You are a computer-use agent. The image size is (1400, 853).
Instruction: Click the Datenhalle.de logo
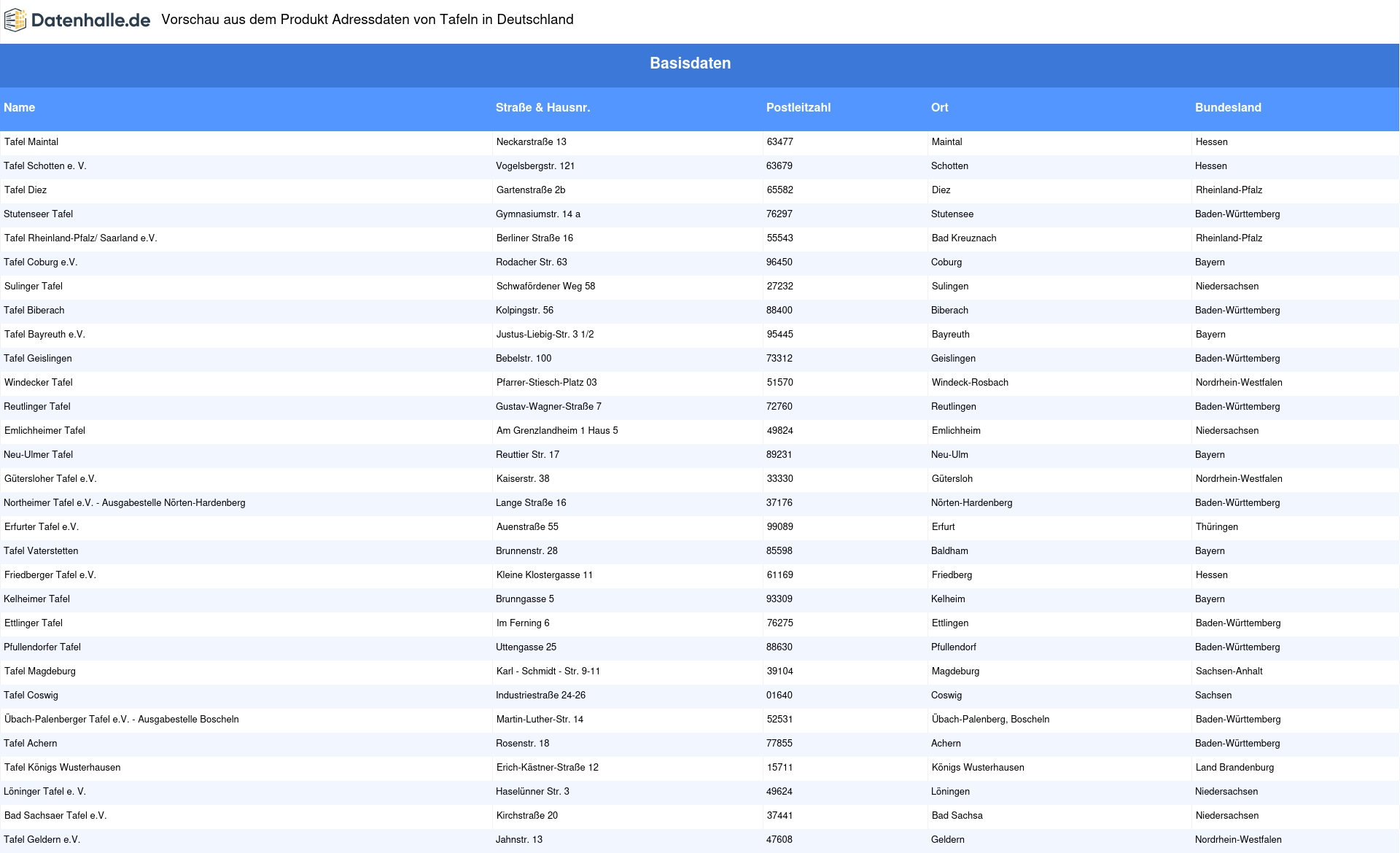[77, 20]
